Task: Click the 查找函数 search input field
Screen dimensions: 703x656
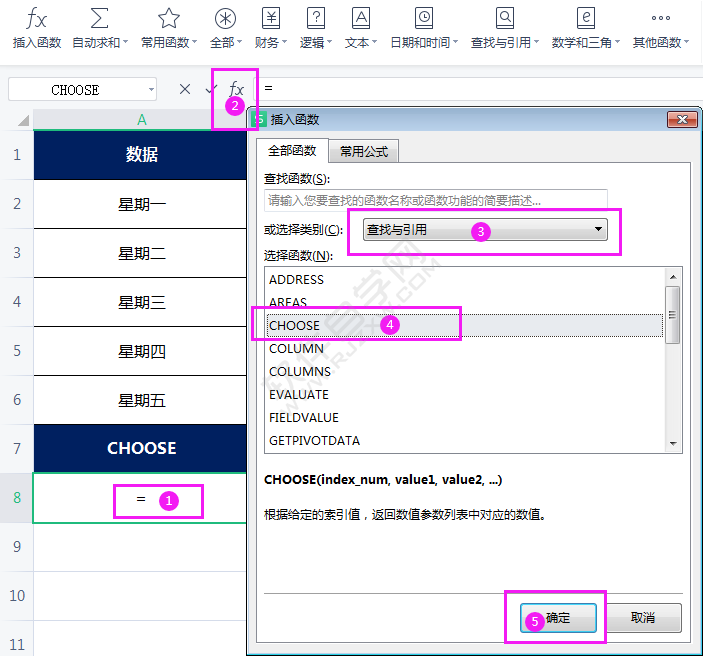Action: click(x=436, y=200)
